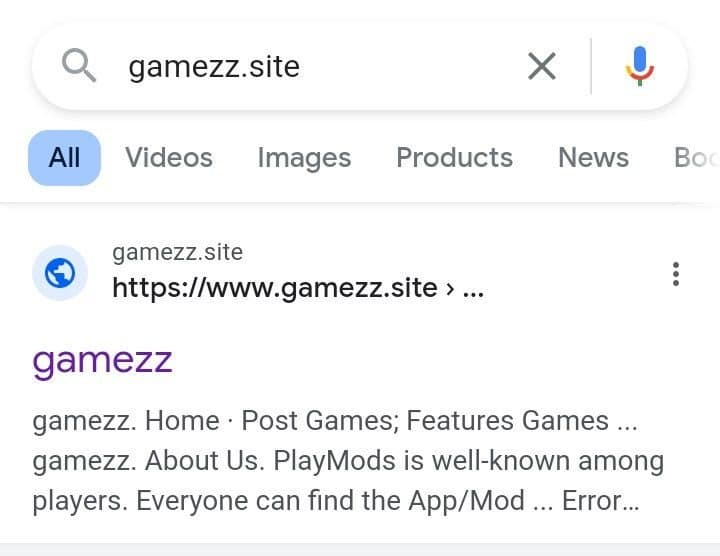The height and width of the screenshot is (556, 720).
Task: Select the partially visible Books tab
Action: point(696,157)
